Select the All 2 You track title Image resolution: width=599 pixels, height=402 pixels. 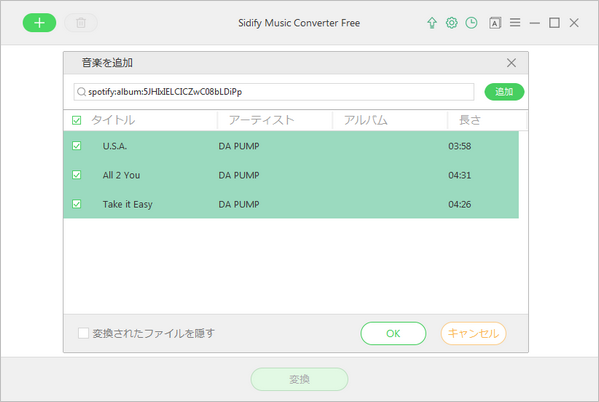[121, 175]
